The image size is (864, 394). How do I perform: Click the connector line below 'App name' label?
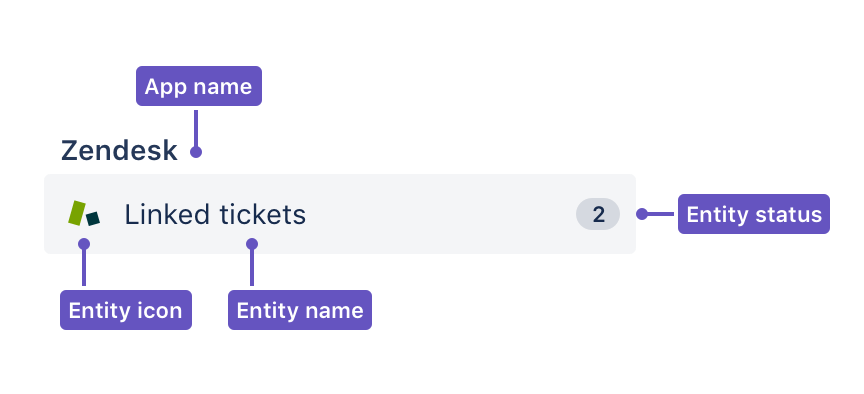[196, 128]
